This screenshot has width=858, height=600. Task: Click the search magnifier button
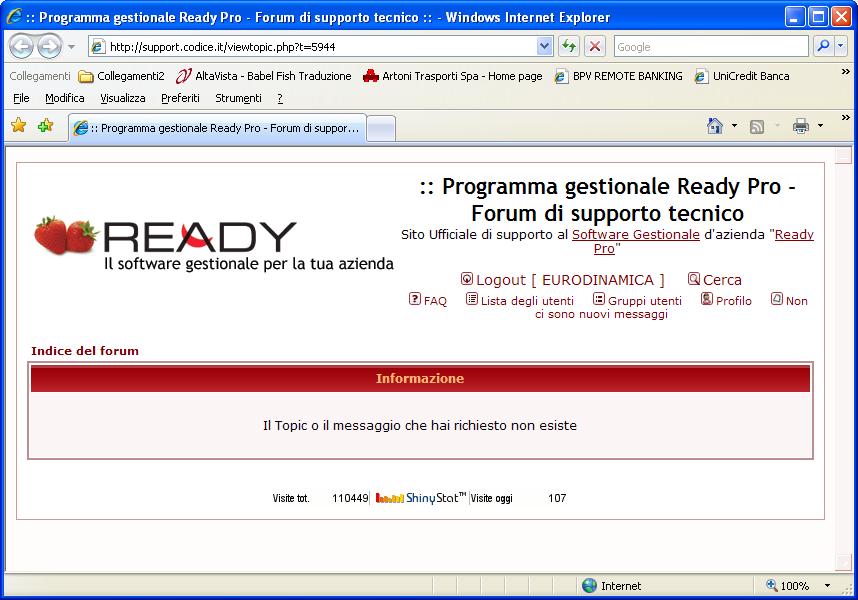coord(823,46)
